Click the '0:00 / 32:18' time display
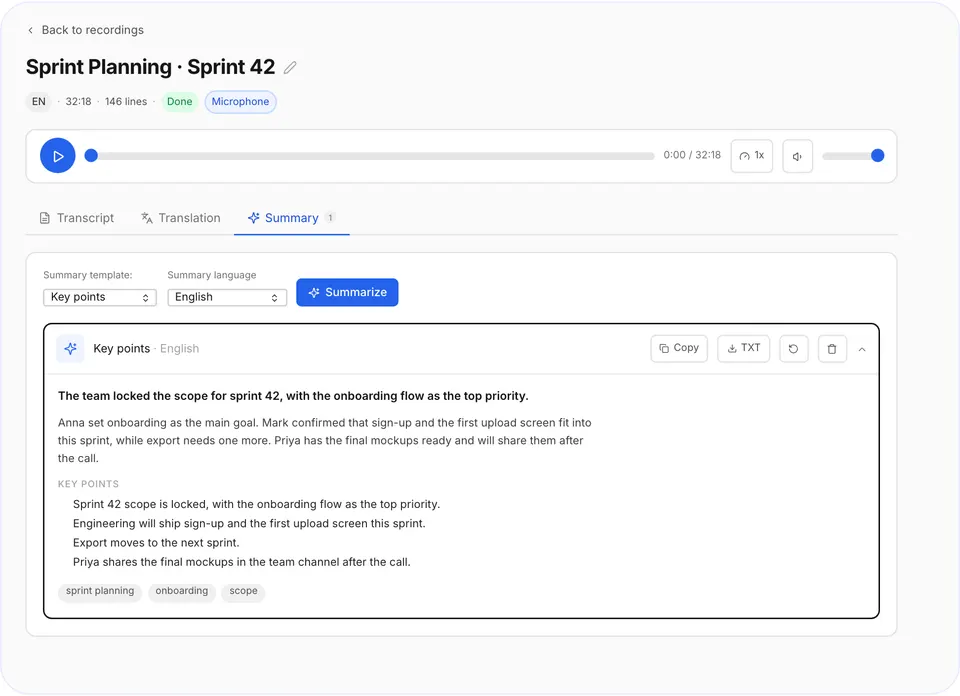 tap(692, 155)
